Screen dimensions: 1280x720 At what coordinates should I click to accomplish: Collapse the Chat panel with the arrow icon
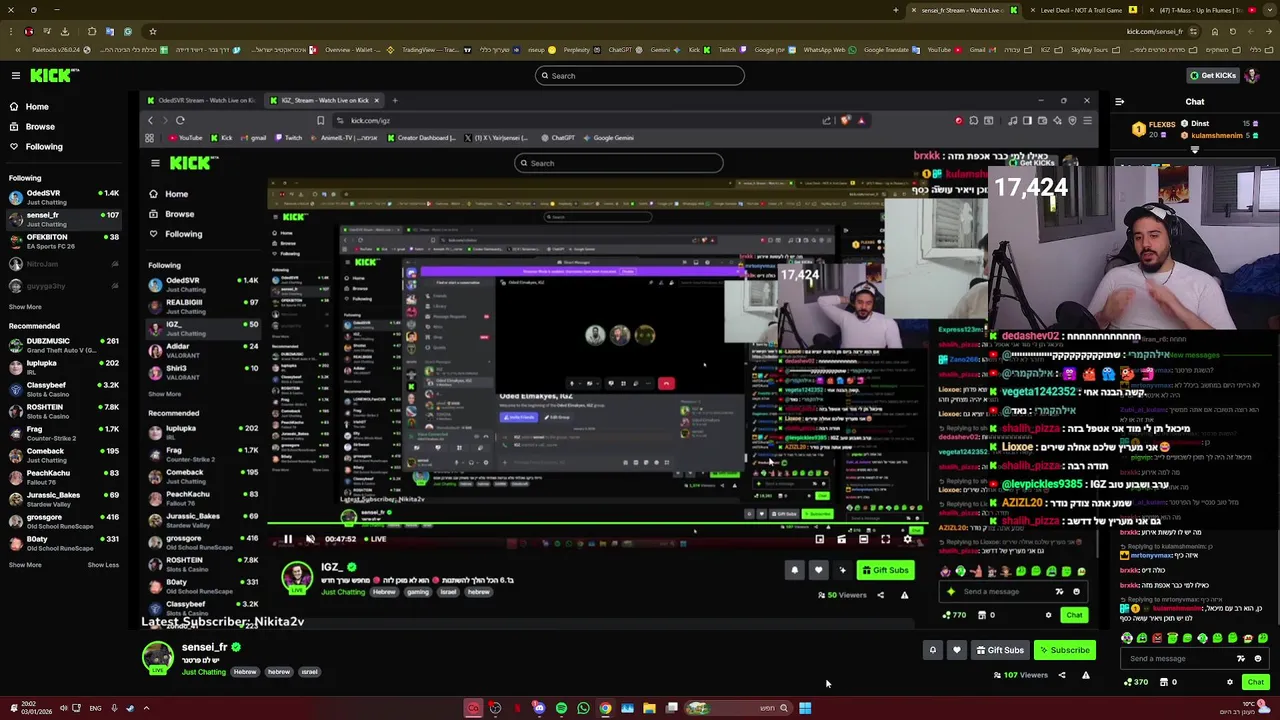[x=1119, y=102]
